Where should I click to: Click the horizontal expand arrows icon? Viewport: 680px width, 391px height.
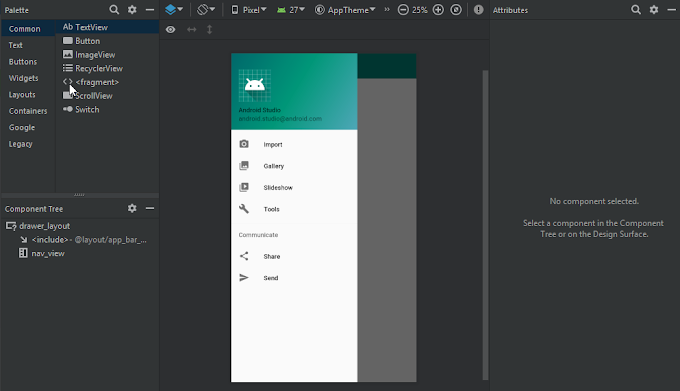(x=191, y=29)
